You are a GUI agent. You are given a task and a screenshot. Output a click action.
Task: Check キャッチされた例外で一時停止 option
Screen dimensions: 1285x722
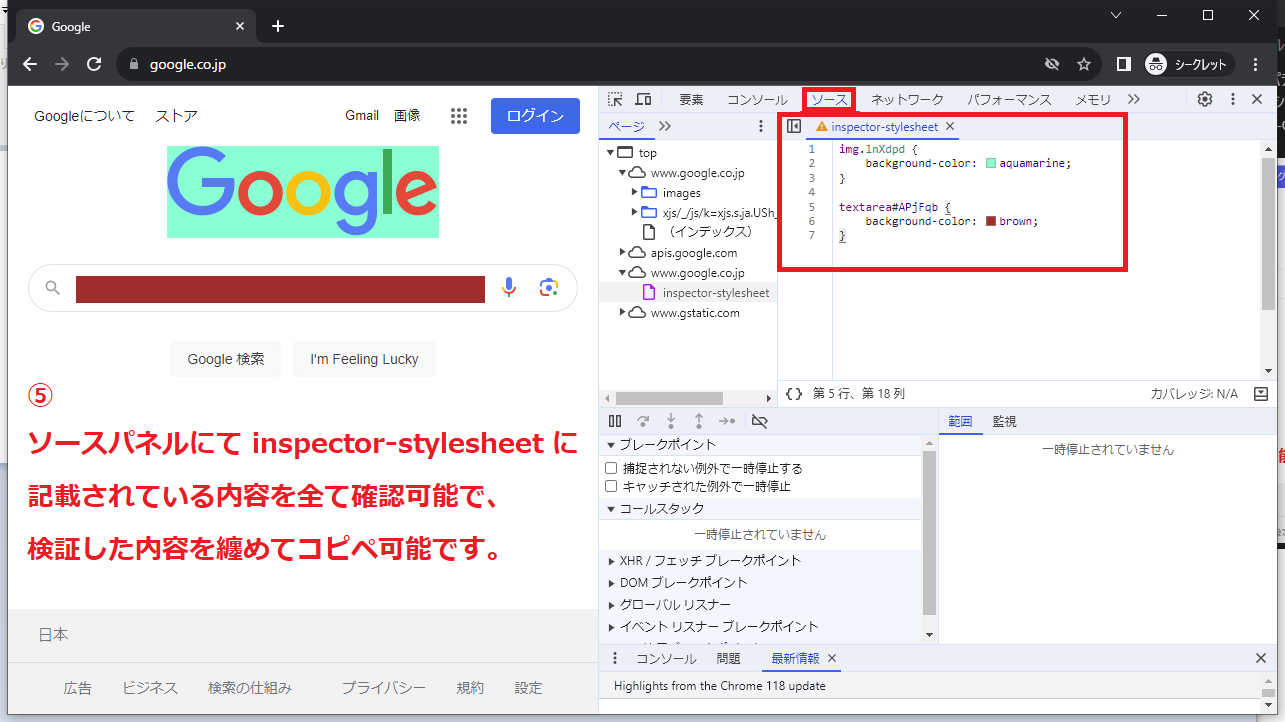[611, 486]
